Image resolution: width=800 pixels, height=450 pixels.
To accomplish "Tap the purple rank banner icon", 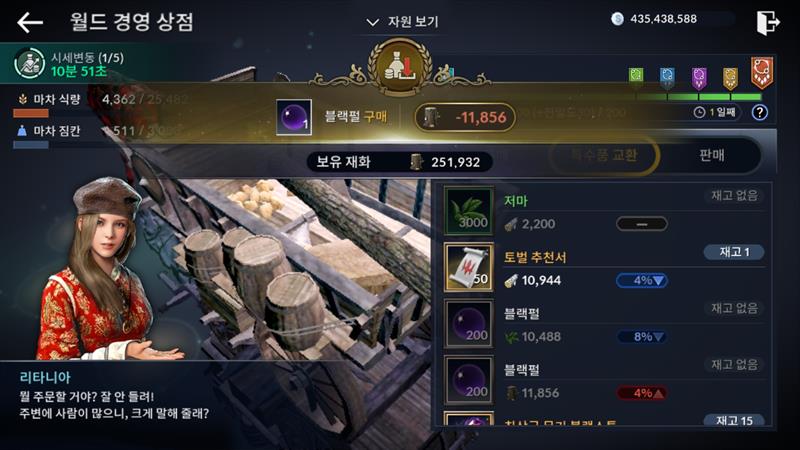I will click(x=699, y=79).
